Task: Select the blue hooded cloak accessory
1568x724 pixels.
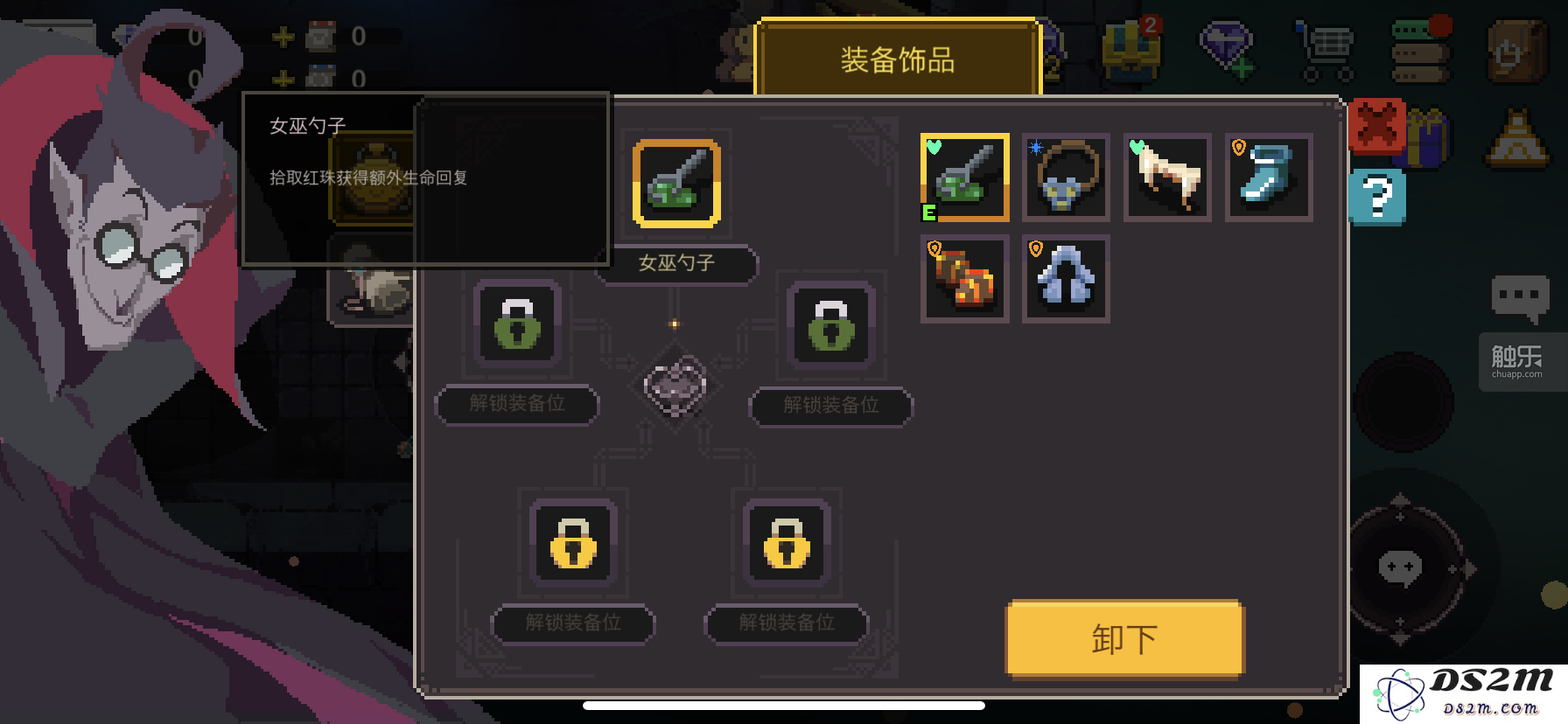Action: (x=1066, y=279)
